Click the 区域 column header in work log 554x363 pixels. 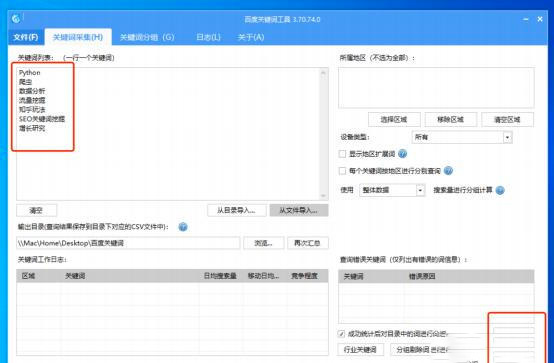38,276
